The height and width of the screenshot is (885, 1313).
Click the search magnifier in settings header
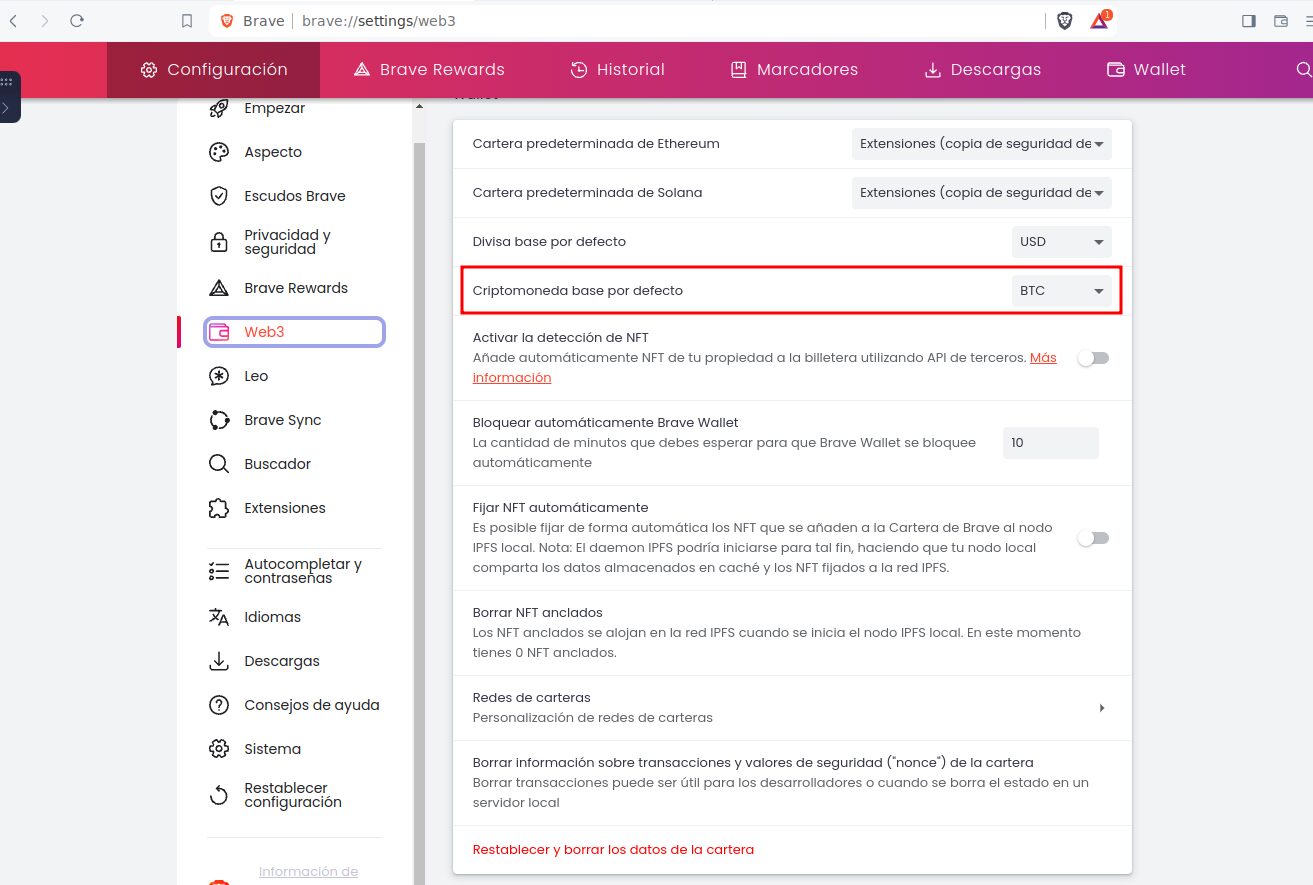coord(1303,69)
